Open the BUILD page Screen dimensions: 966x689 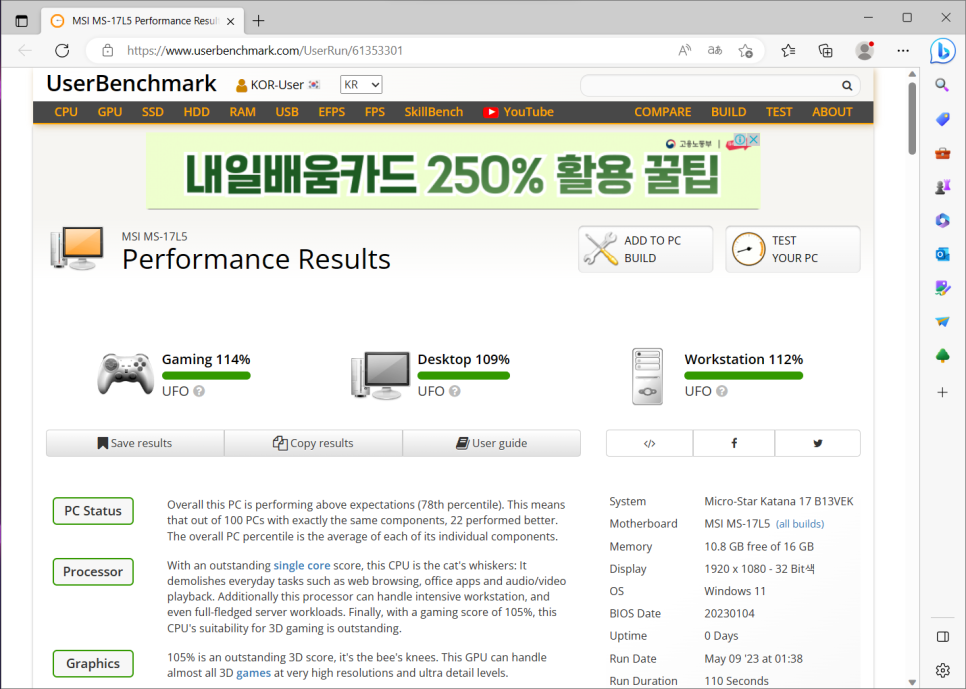click(729, 112)
